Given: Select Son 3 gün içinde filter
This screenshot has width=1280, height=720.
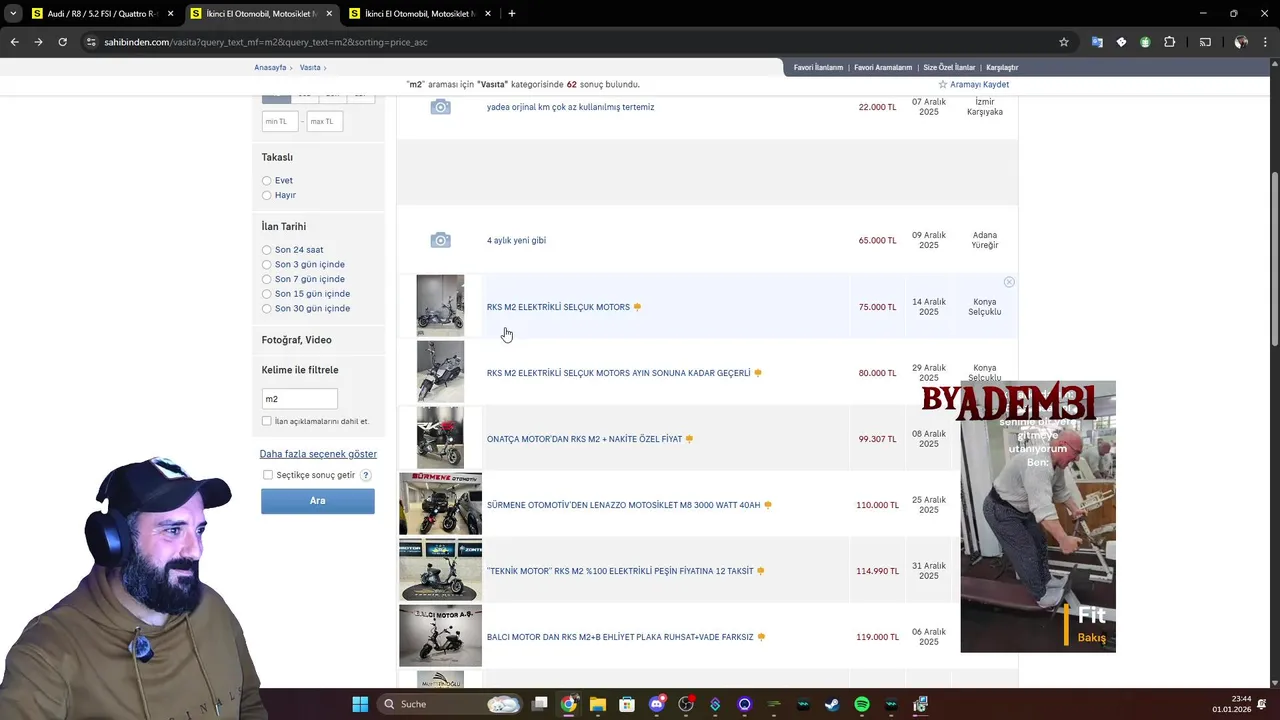Looking at the screenshot, I should [267, 265].
